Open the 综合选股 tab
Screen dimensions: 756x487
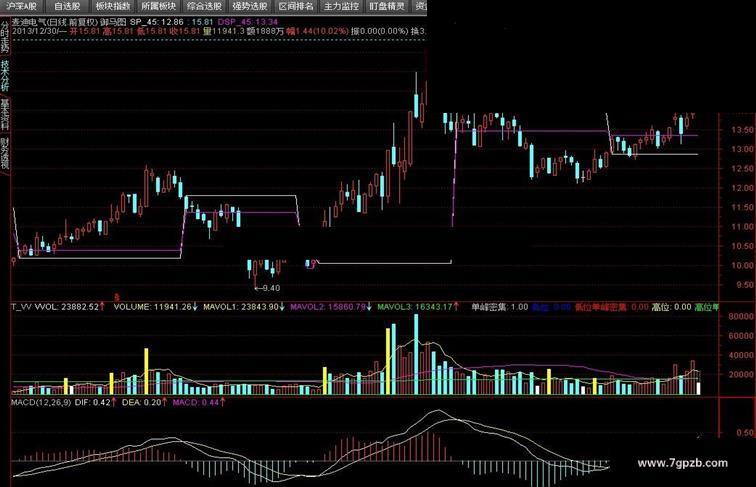204,6
